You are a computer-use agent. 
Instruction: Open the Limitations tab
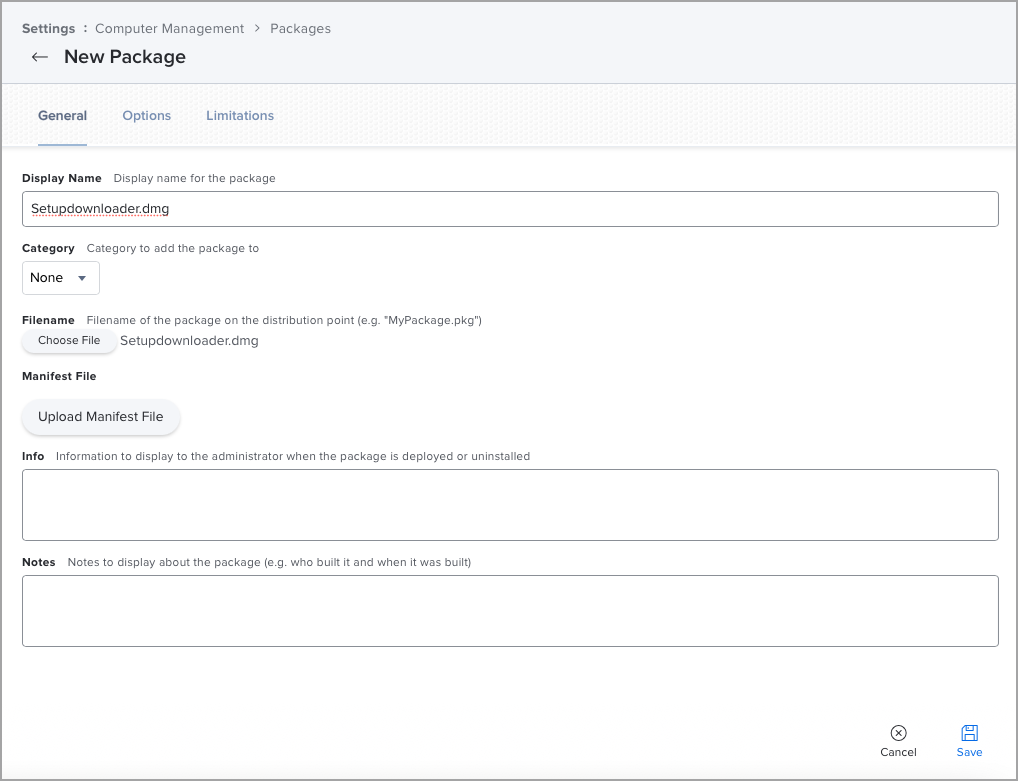[x=239, y=115]
